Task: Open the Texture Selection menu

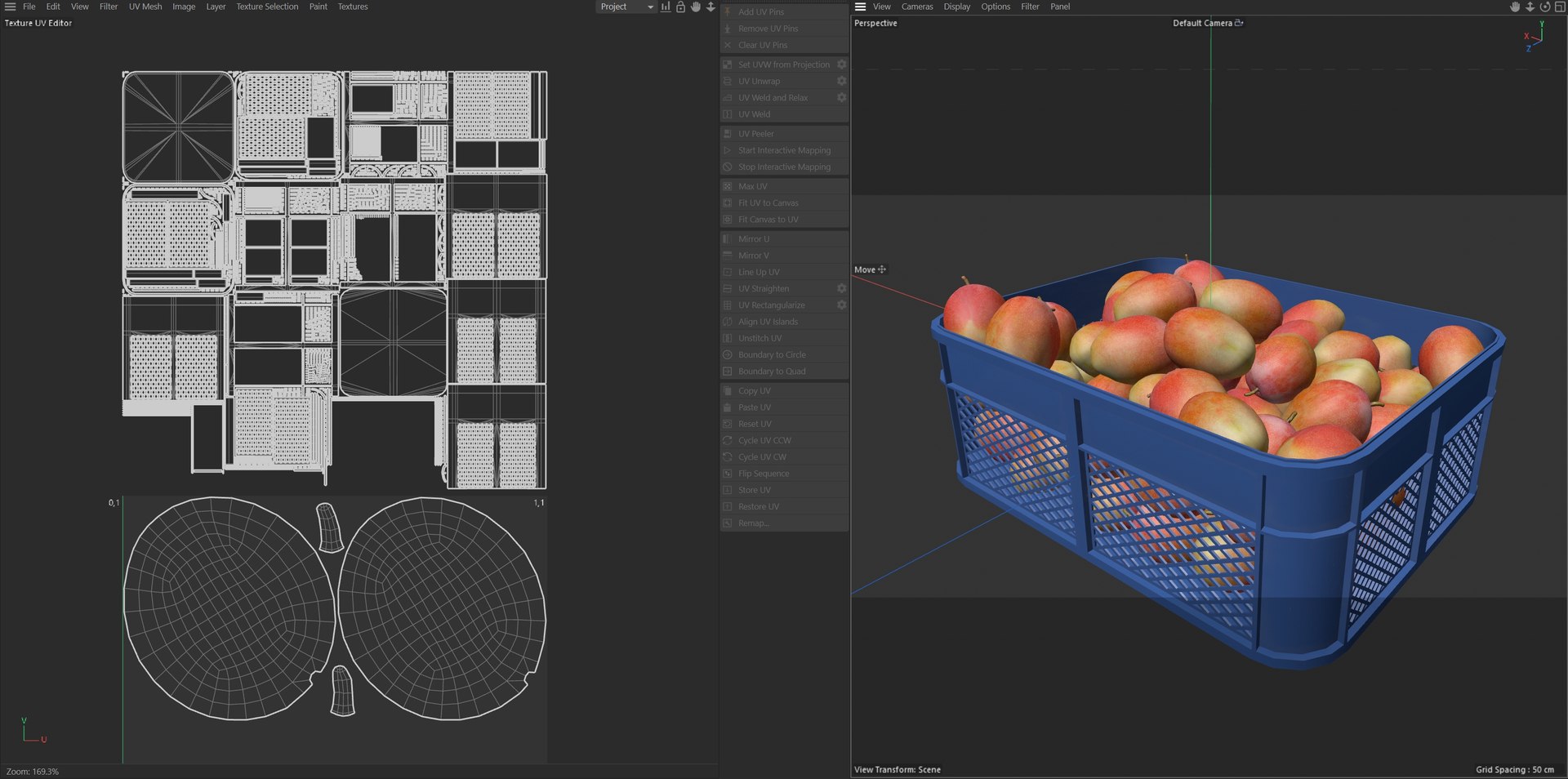Action: 267,7
